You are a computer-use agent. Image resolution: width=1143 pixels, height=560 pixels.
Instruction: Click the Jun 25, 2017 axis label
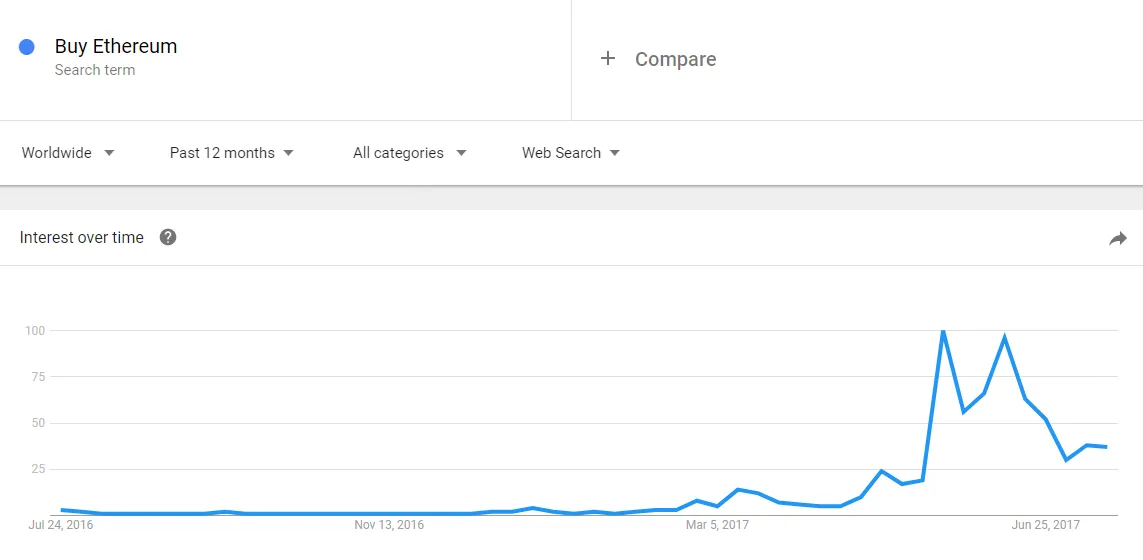[1046, 525]
